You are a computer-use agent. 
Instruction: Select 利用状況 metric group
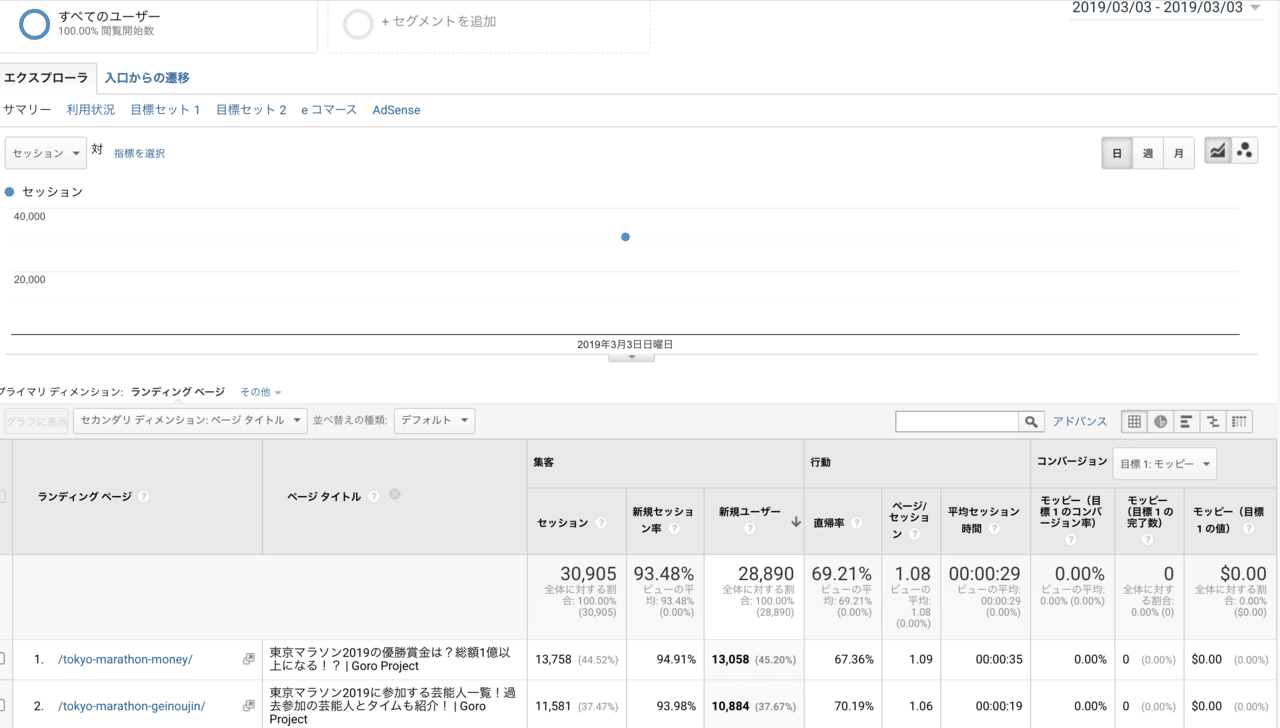pos(91,110)
